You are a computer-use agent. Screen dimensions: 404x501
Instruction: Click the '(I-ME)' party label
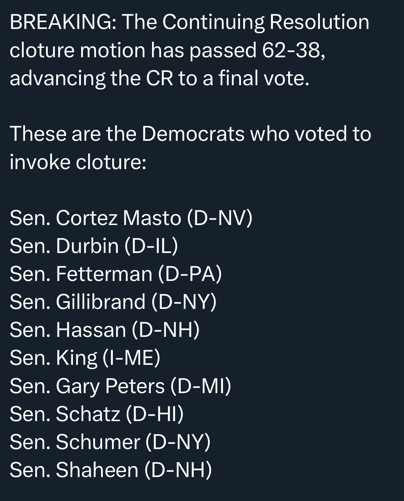coord(131,358)
